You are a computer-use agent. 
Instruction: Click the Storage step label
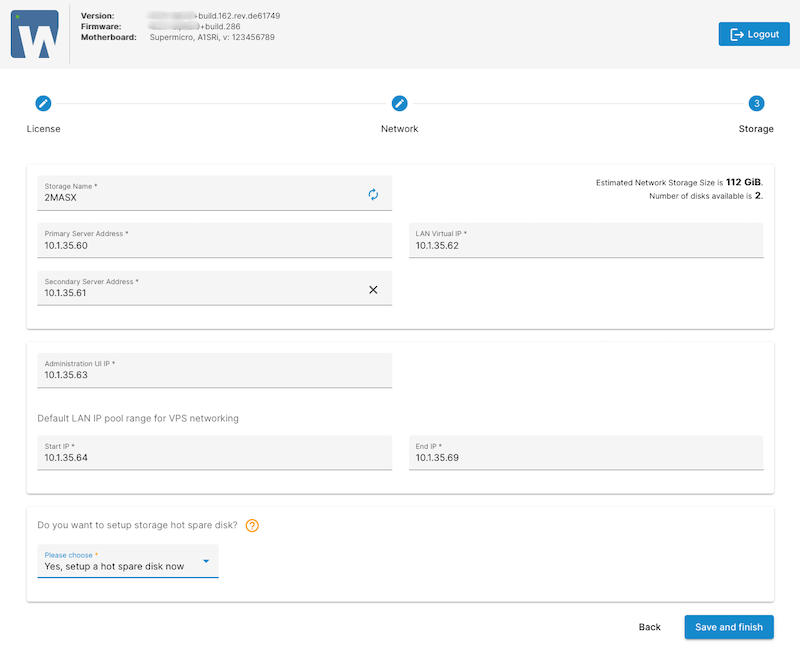pyautogui.click(x=755, y=129)
